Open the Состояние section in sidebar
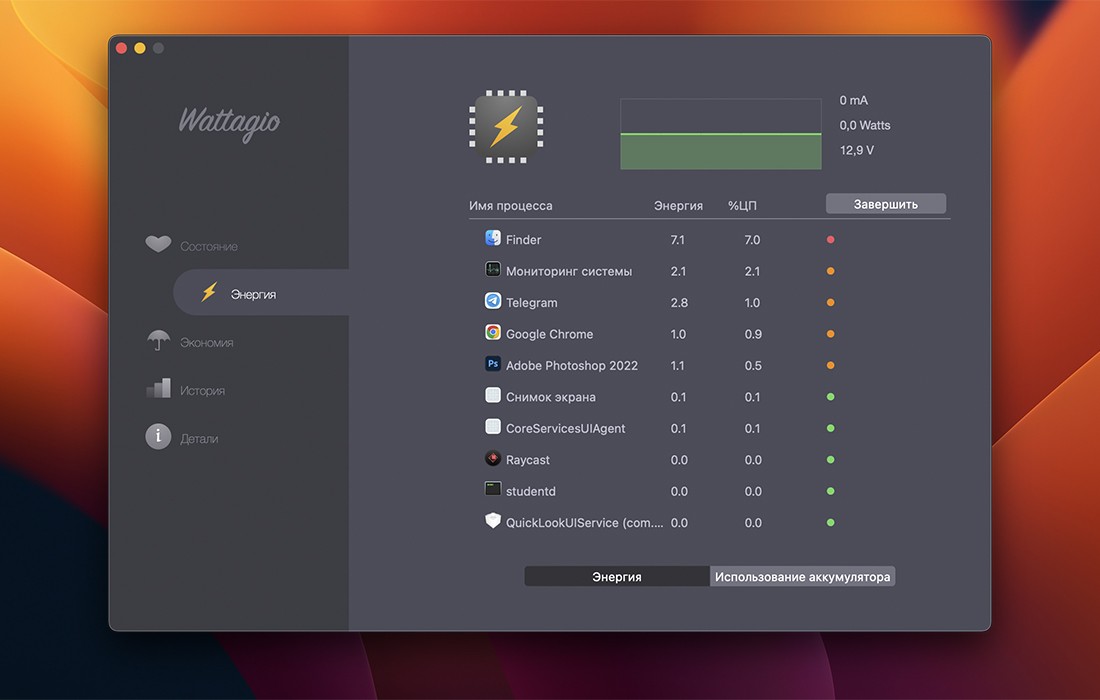1100x700 pixels. tap(208, 246)
